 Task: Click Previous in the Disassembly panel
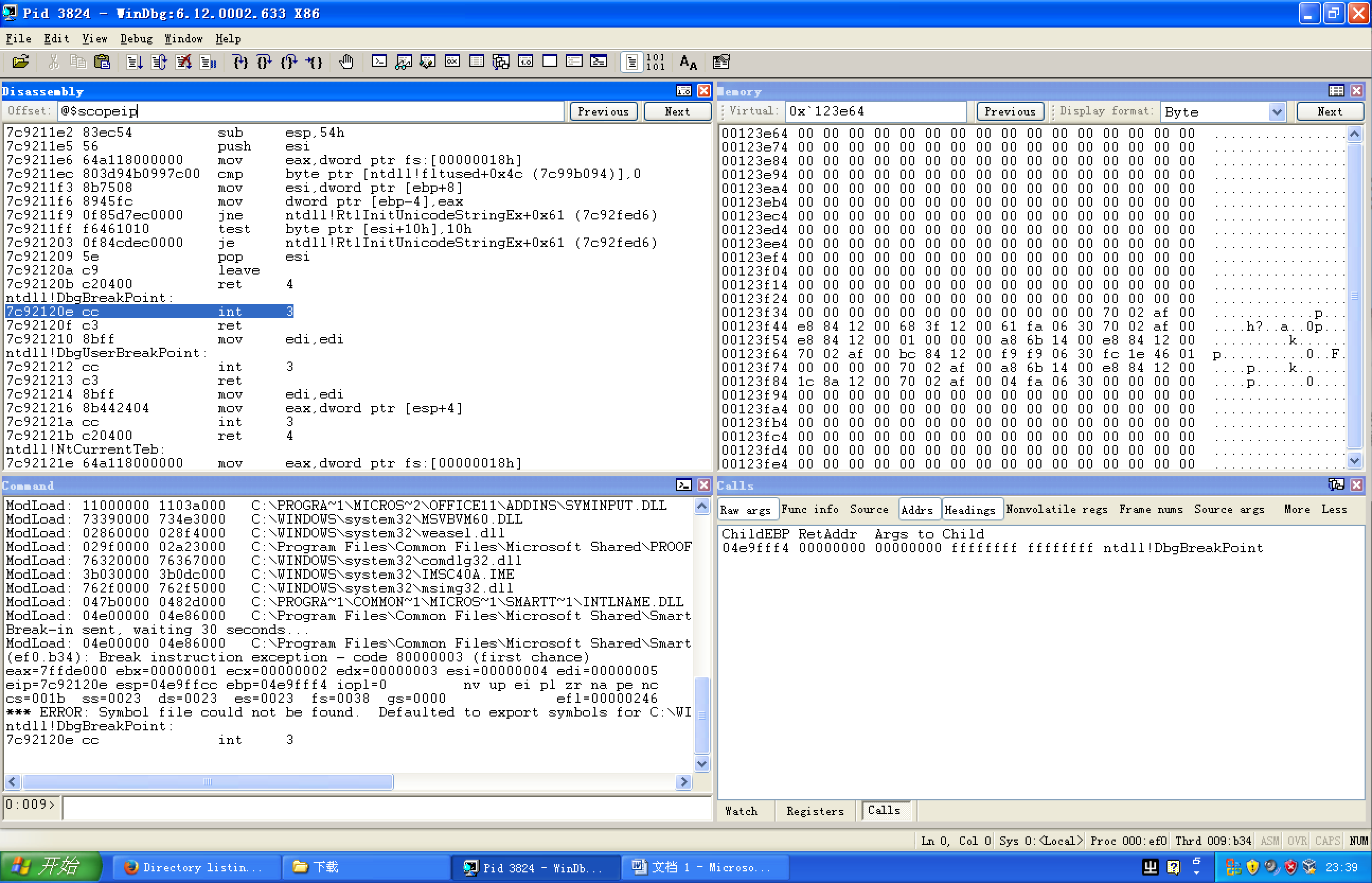tap(603, 112)
